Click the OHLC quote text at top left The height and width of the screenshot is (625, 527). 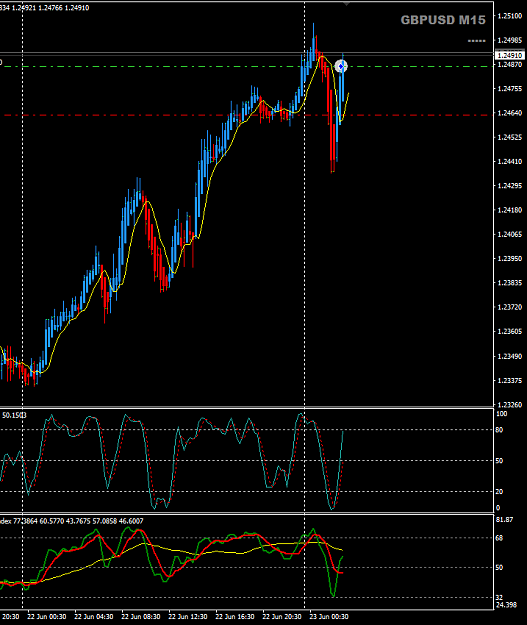[x=44, y=8]
